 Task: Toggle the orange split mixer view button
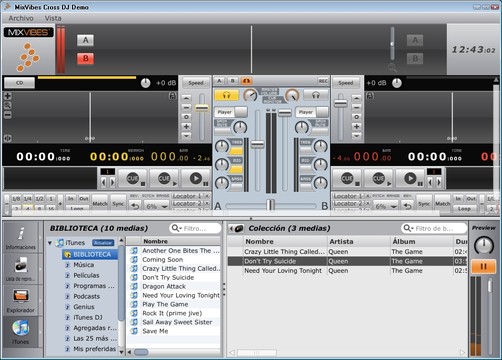246,81
